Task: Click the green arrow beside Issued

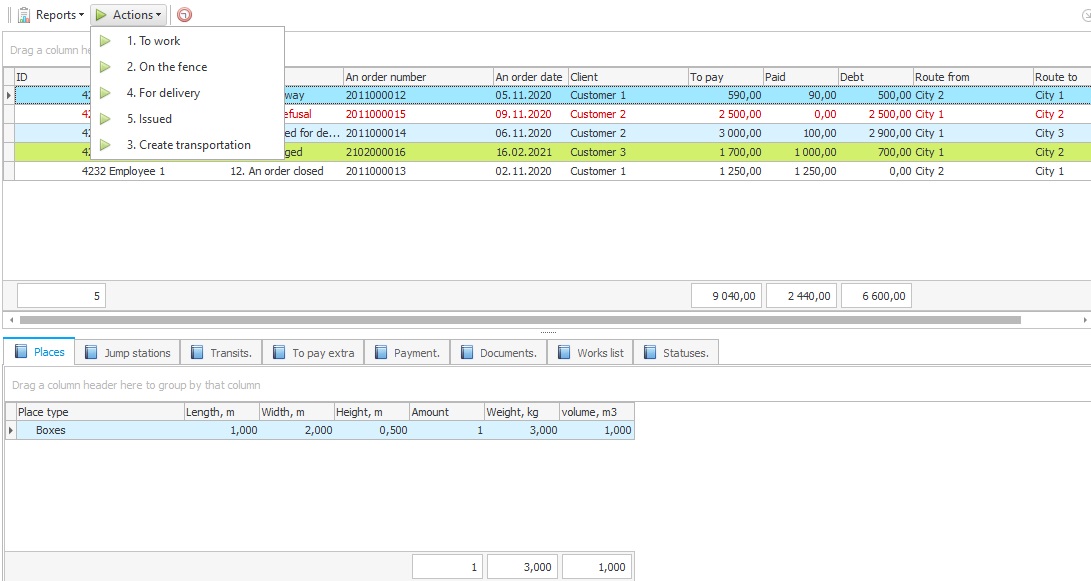Action: 105,119
